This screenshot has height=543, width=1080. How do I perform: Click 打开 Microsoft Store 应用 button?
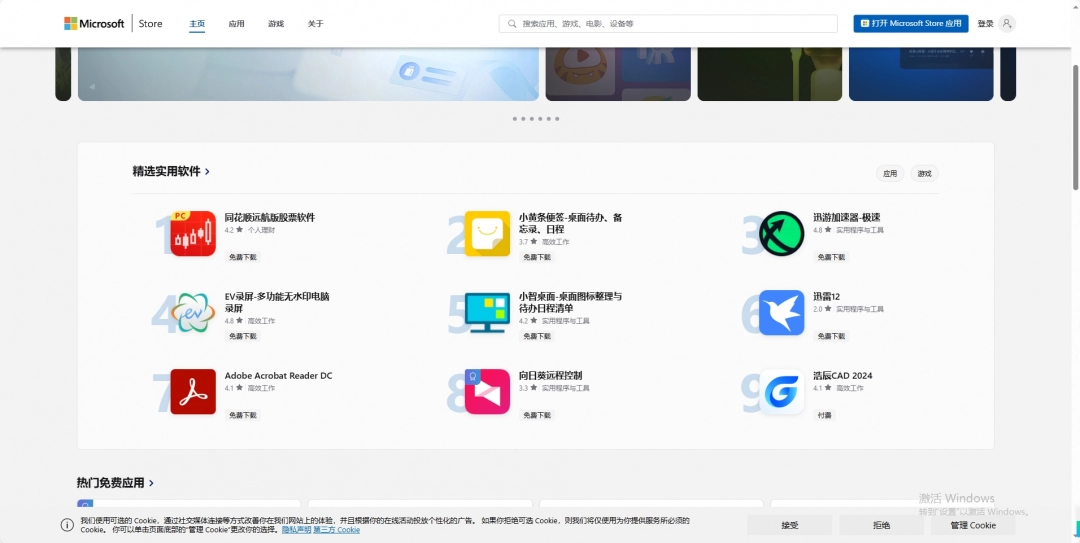tap(911, 23)
